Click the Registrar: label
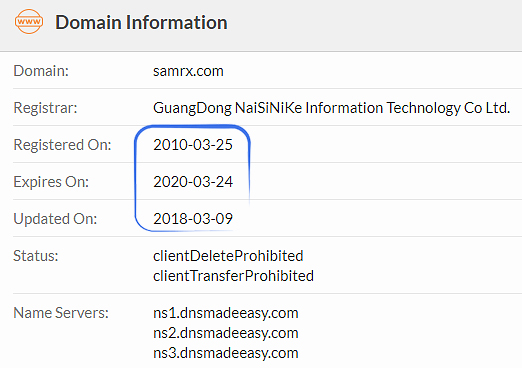Image resolution: width=522 pixels, height=368 pixels. coord(45,108)
